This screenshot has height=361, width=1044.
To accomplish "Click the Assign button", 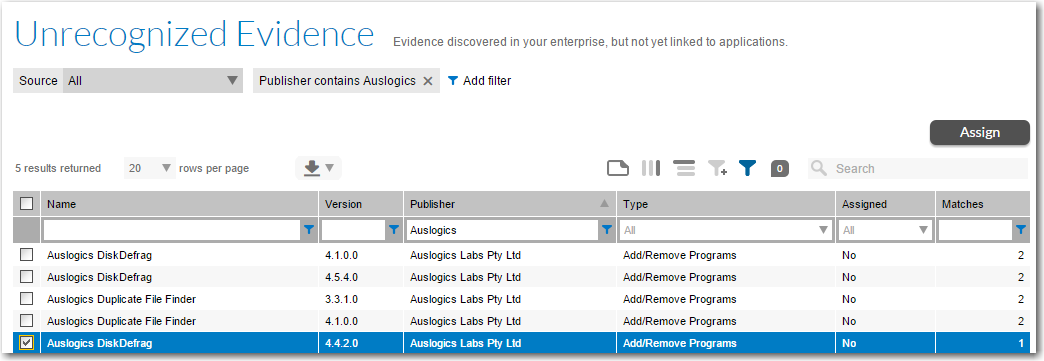I will click(979, 133).
